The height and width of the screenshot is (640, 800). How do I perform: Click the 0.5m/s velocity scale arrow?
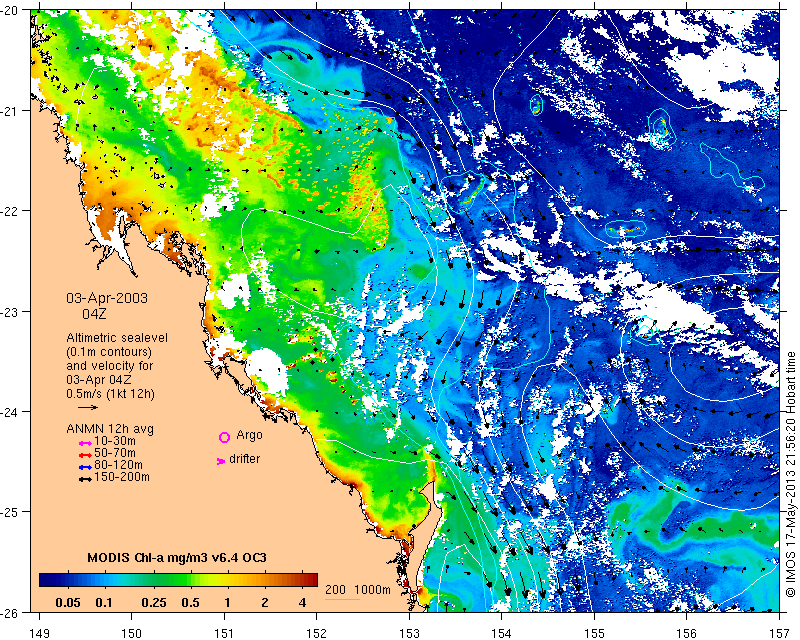(x=88, y=407)
